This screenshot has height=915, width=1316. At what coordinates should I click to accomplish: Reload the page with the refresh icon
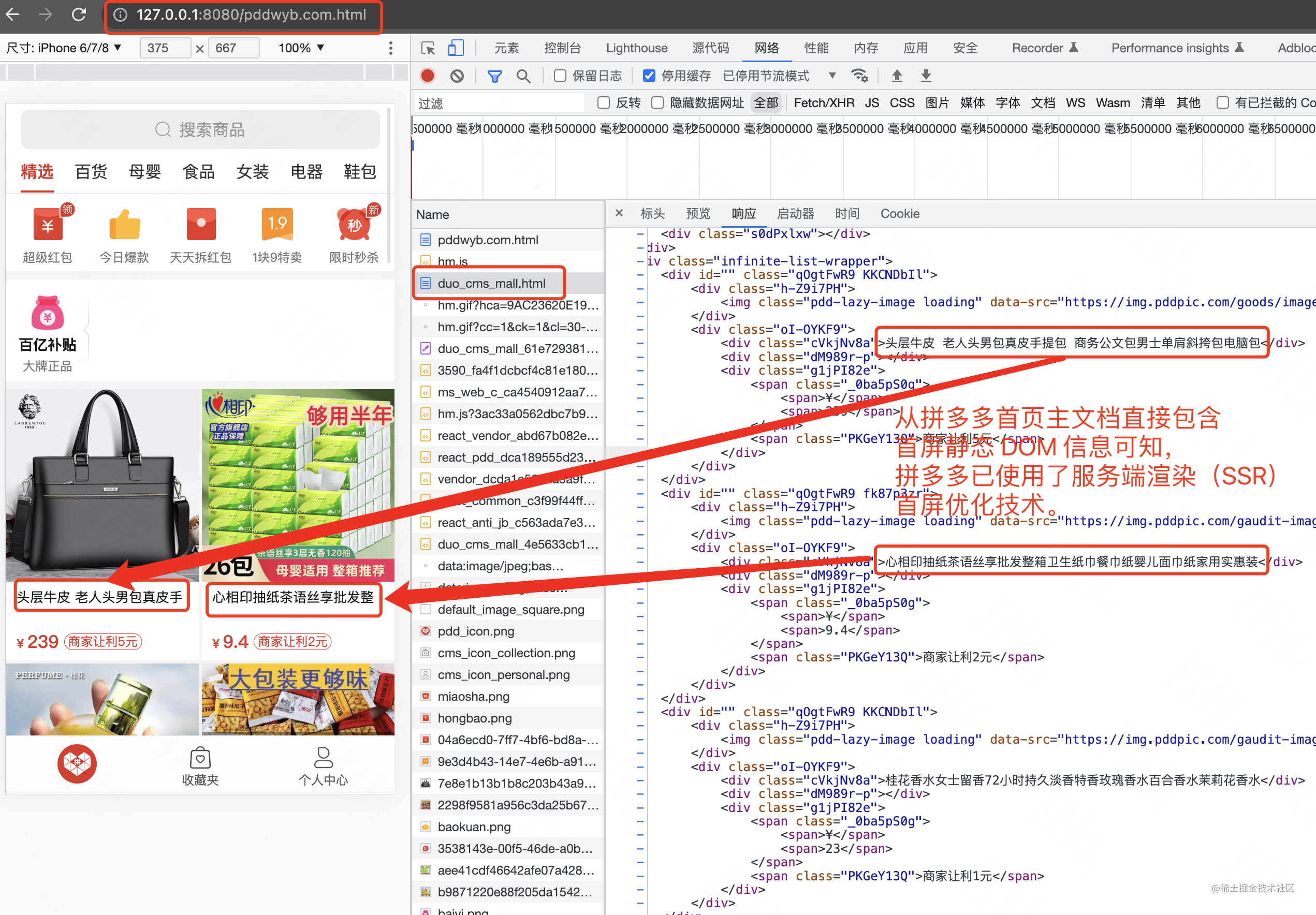click(79, 14)
